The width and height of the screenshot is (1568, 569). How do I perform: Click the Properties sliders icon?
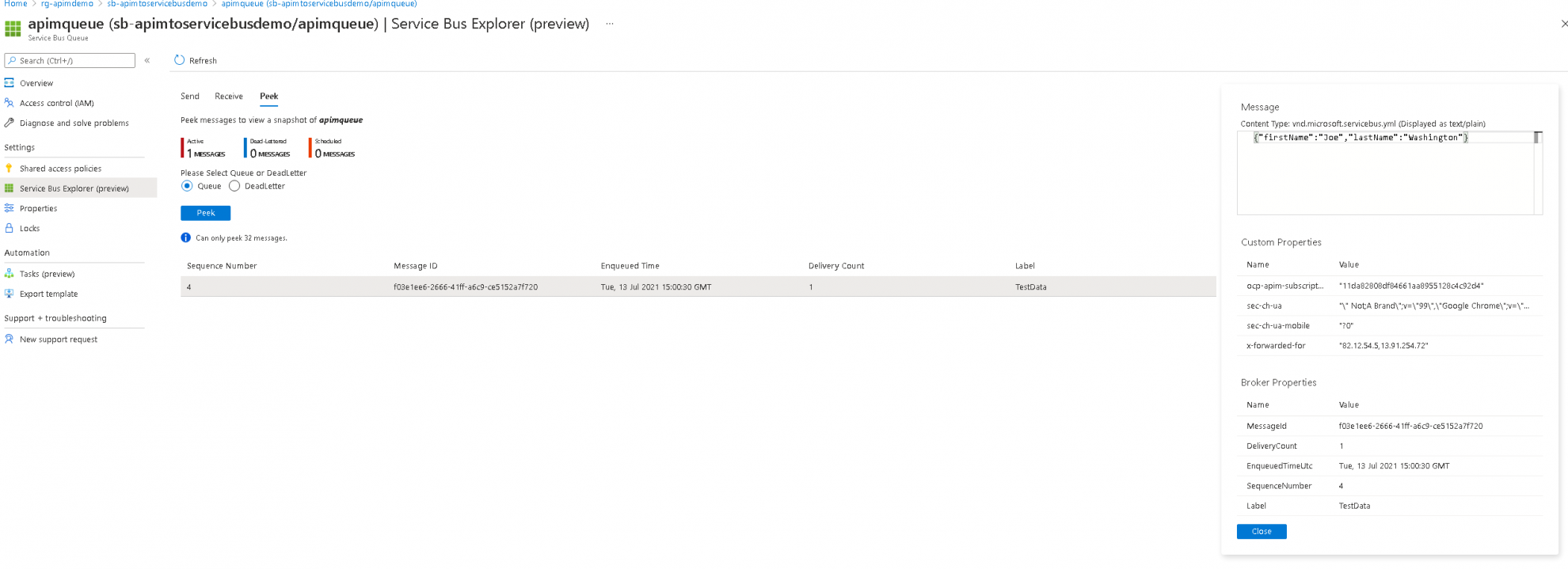[x=10, y=208]
